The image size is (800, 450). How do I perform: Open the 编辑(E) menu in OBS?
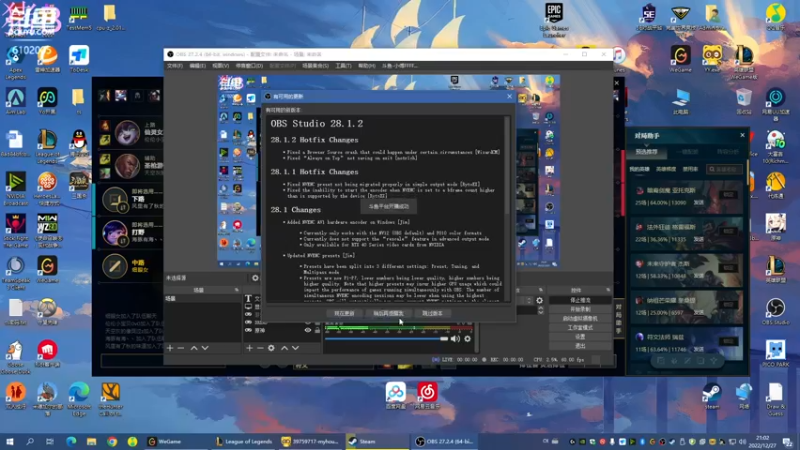pyautogui.click(x=197, y=66)
